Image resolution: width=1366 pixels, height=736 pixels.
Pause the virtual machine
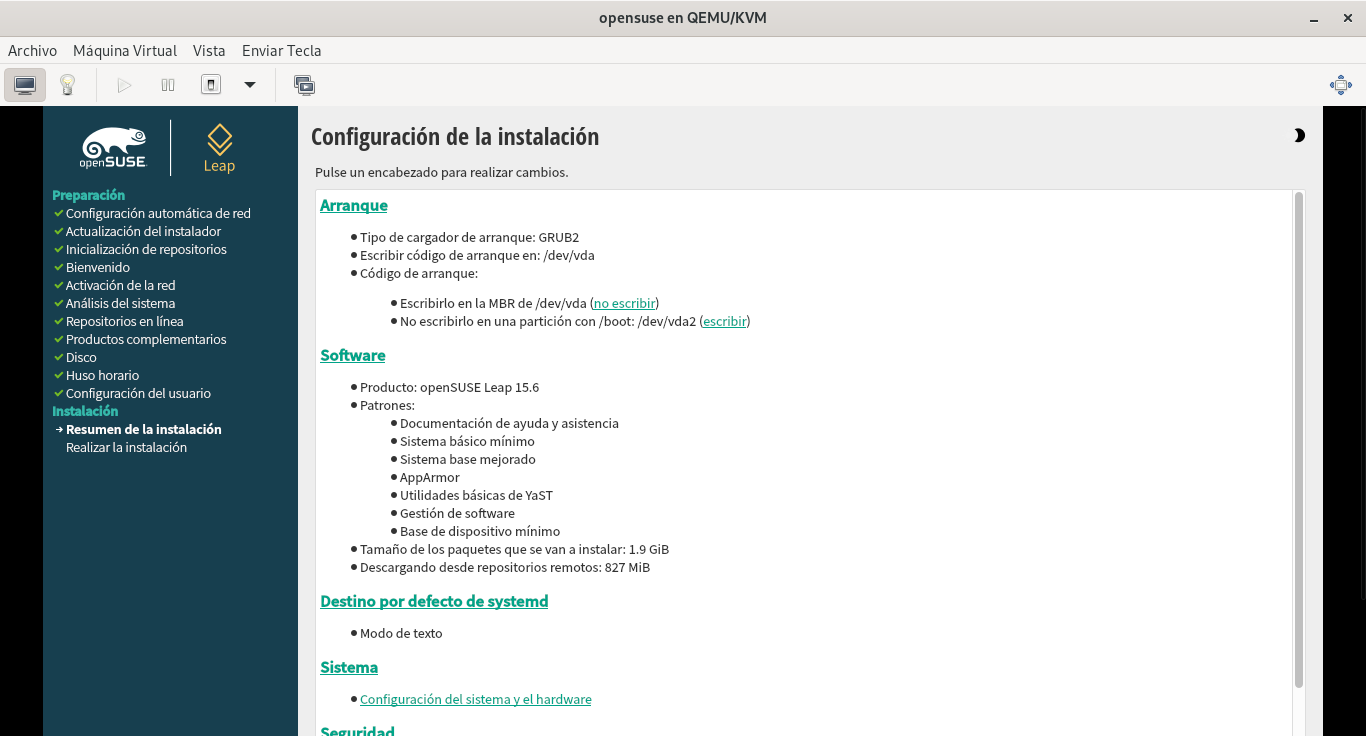tap(168, 85)
